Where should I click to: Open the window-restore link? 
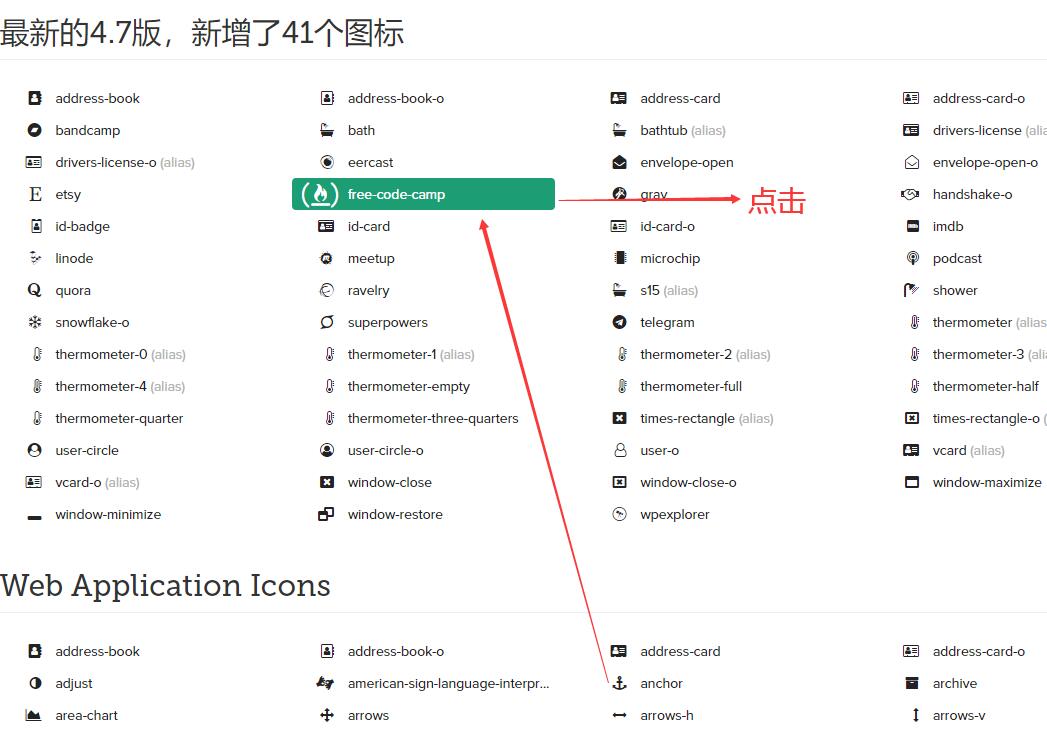(x=395, y=514)
